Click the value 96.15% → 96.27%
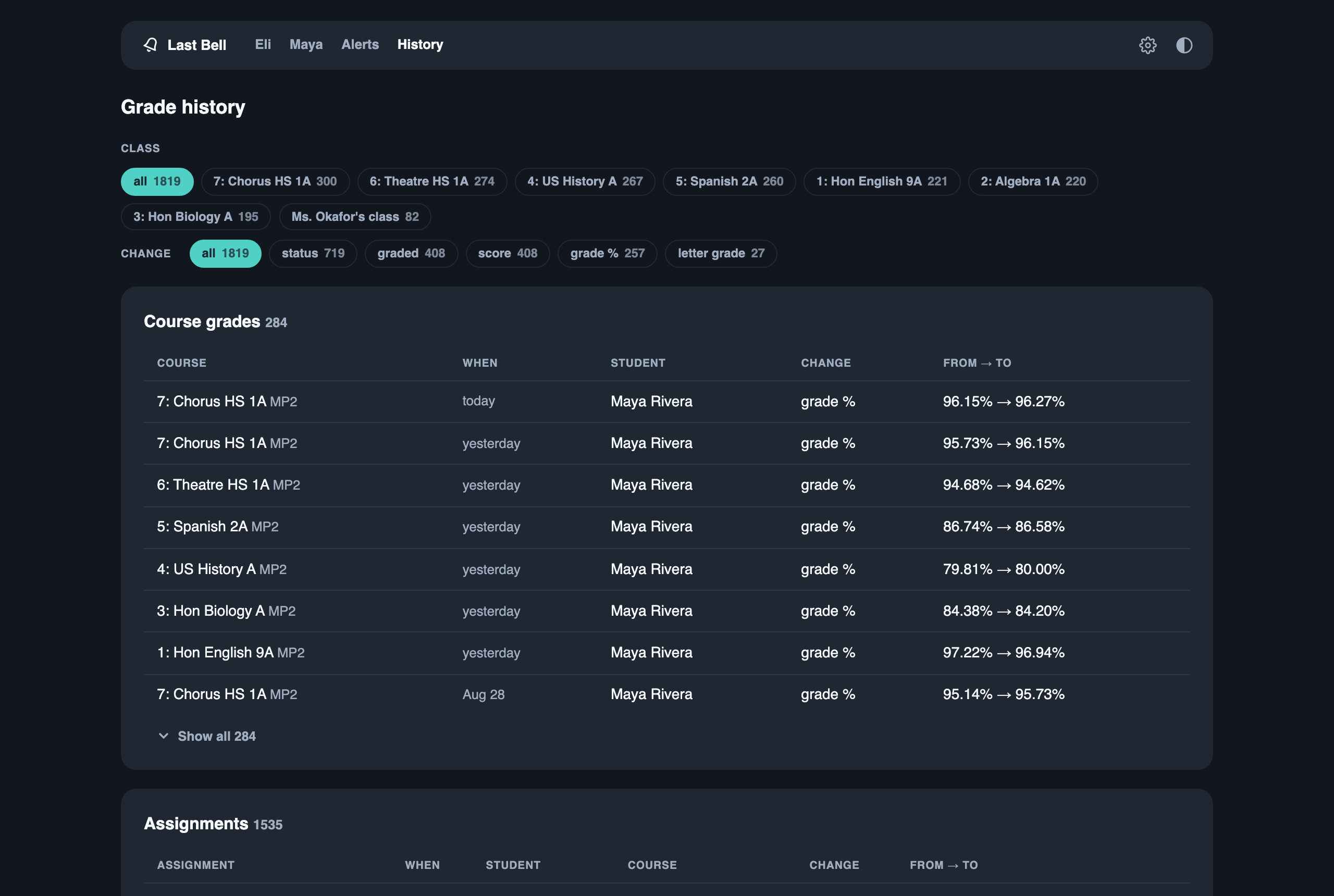The height and width of the screenshot is (896, 1334). click(1004, 401)
